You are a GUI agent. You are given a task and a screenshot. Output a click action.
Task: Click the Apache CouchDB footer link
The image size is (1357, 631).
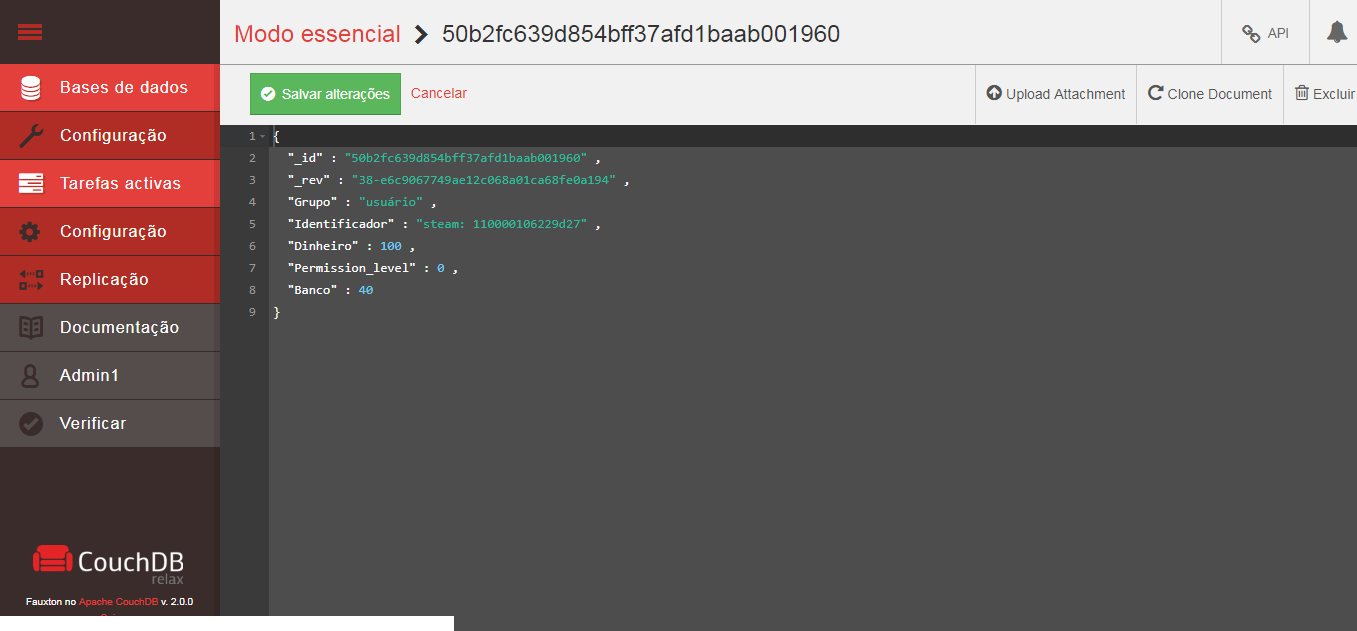(118, 602)
